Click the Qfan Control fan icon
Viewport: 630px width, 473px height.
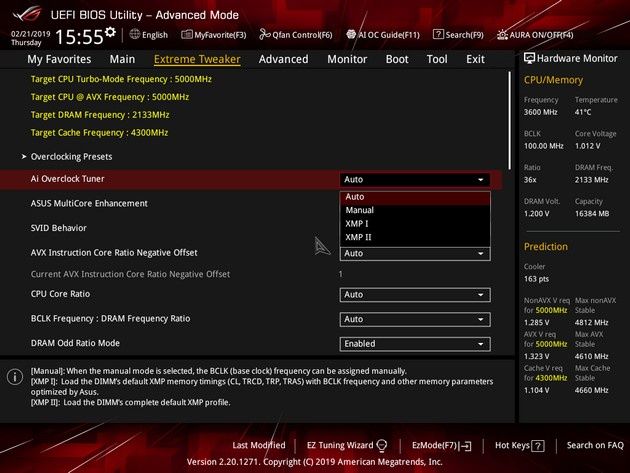(x=264, y=35)
